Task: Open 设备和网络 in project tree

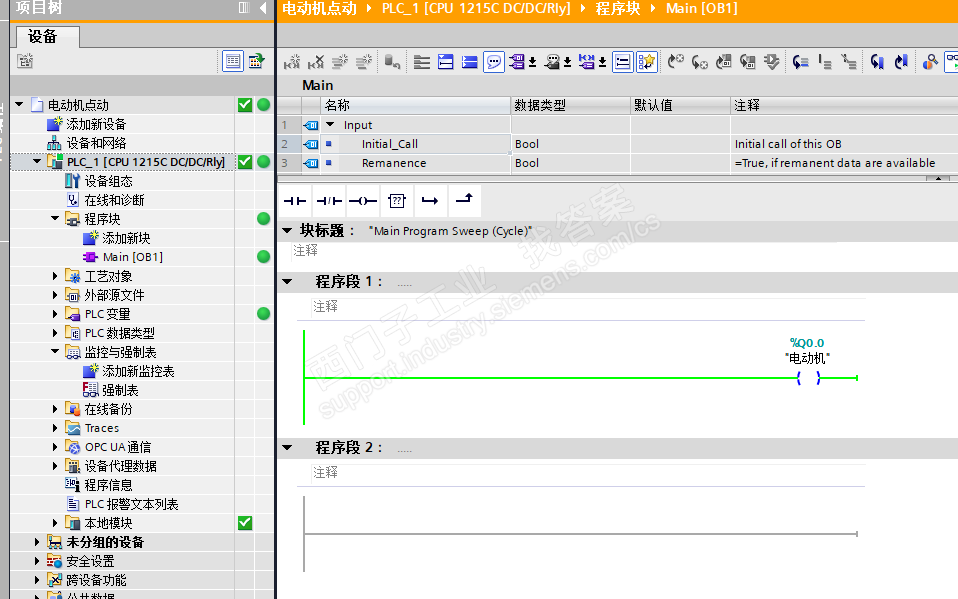Action: (96, 143)
